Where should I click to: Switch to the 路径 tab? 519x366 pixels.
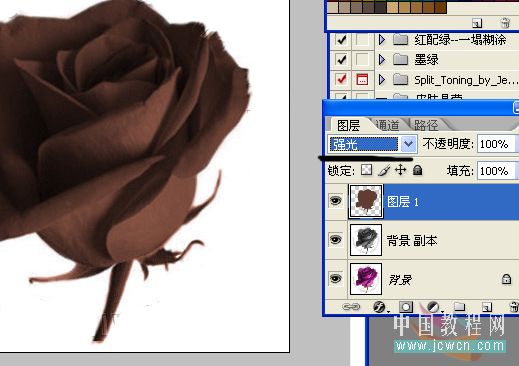coord(426,125)
